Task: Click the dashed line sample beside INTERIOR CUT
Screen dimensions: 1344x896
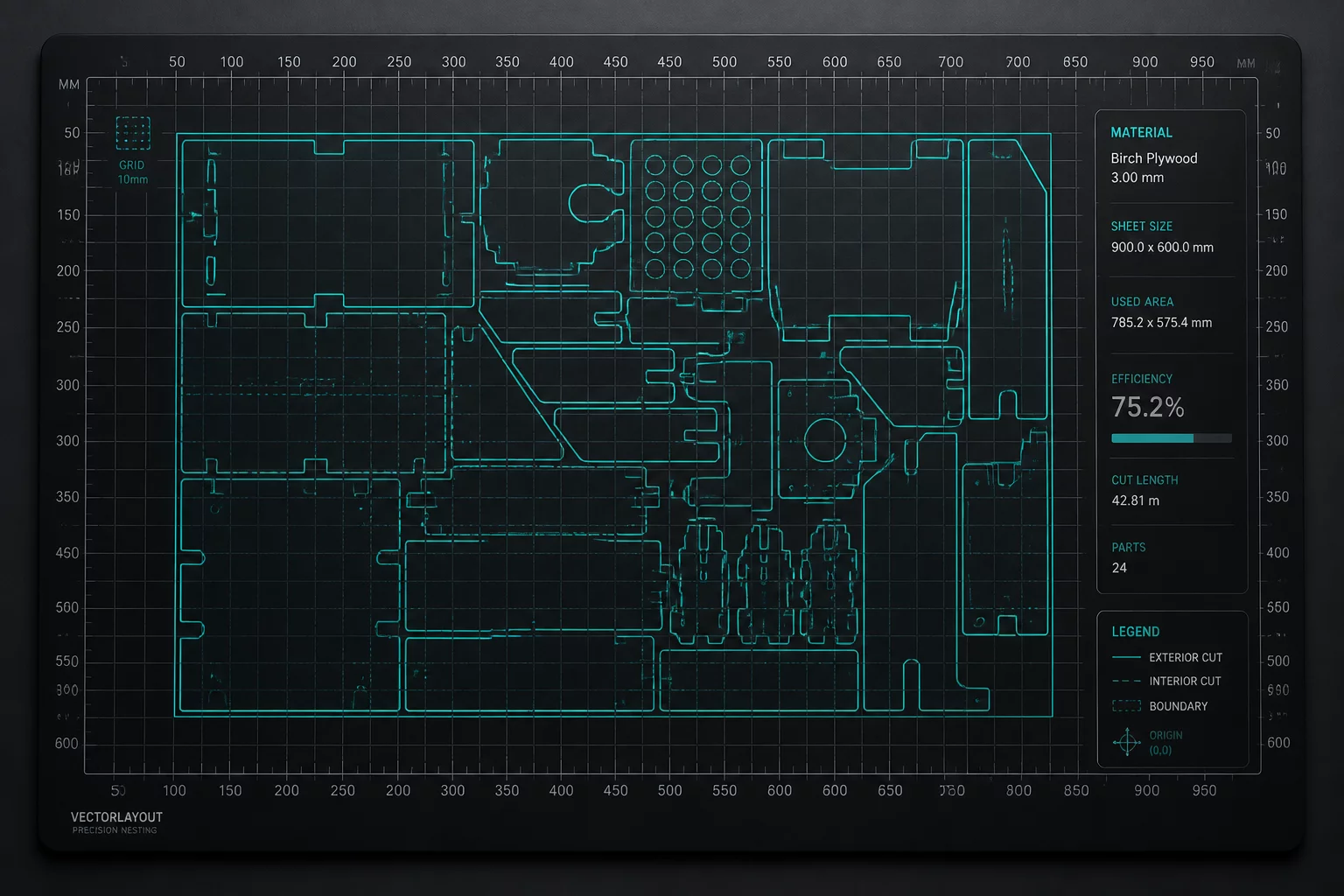Action: point(1126,681)
